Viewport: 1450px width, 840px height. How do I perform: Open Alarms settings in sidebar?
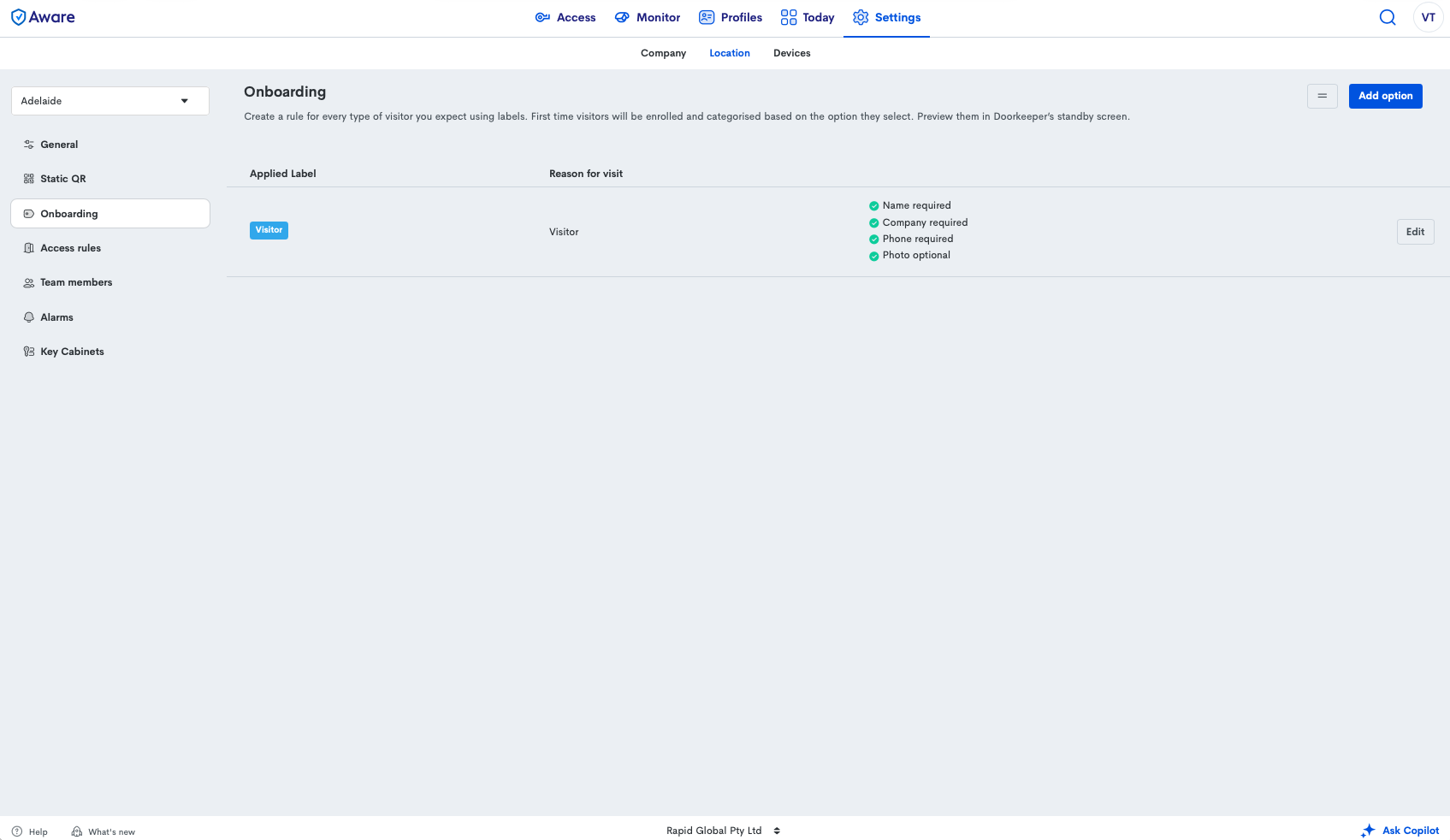56,317
